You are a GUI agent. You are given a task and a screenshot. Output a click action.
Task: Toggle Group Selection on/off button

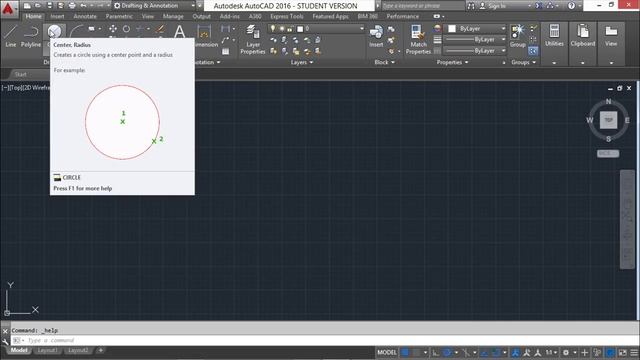[533, 51]
